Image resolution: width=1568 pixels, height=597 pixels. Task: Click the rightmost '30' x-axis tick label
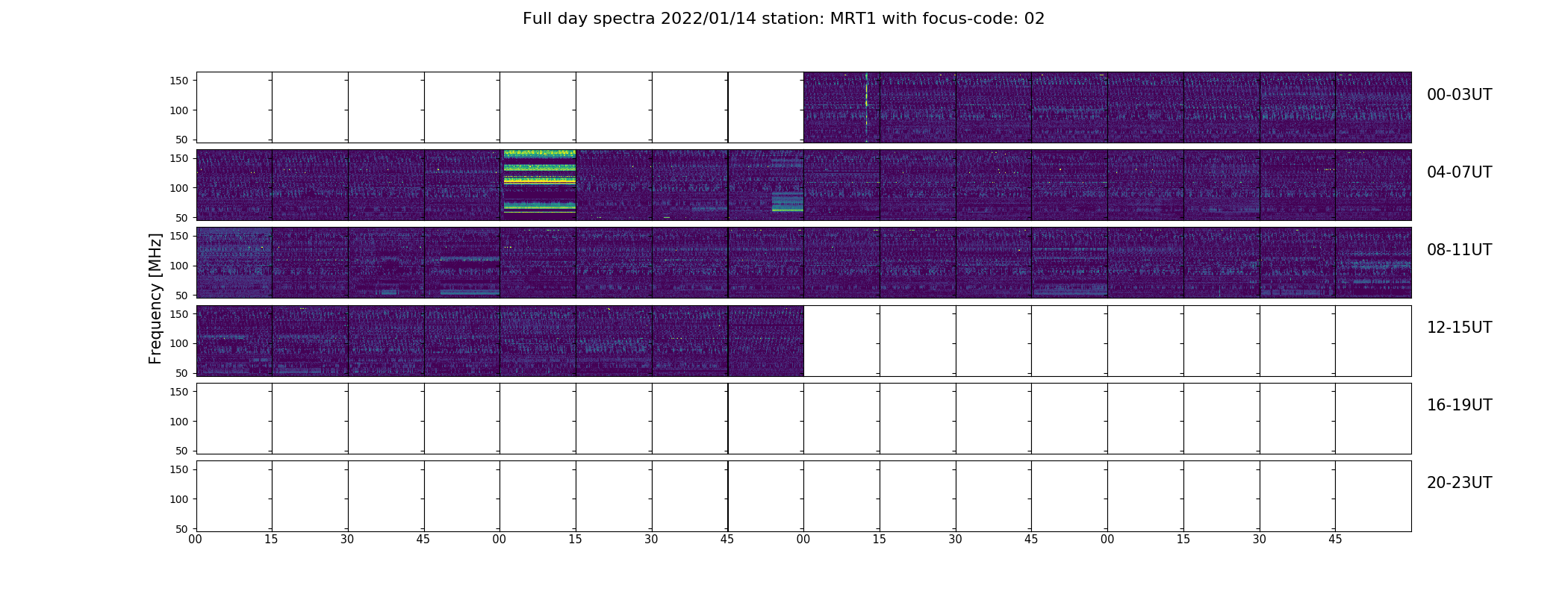(x=1260, y=540)
